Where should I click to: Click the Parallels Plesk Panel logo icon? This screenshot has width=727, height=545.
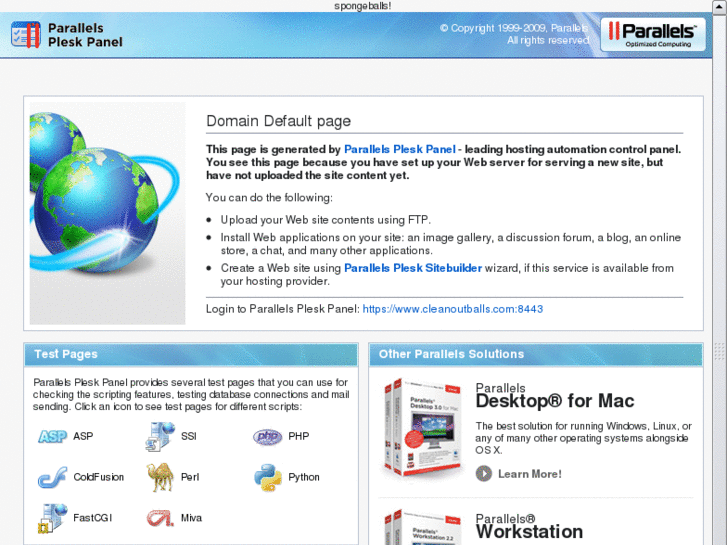coord(26,34)
